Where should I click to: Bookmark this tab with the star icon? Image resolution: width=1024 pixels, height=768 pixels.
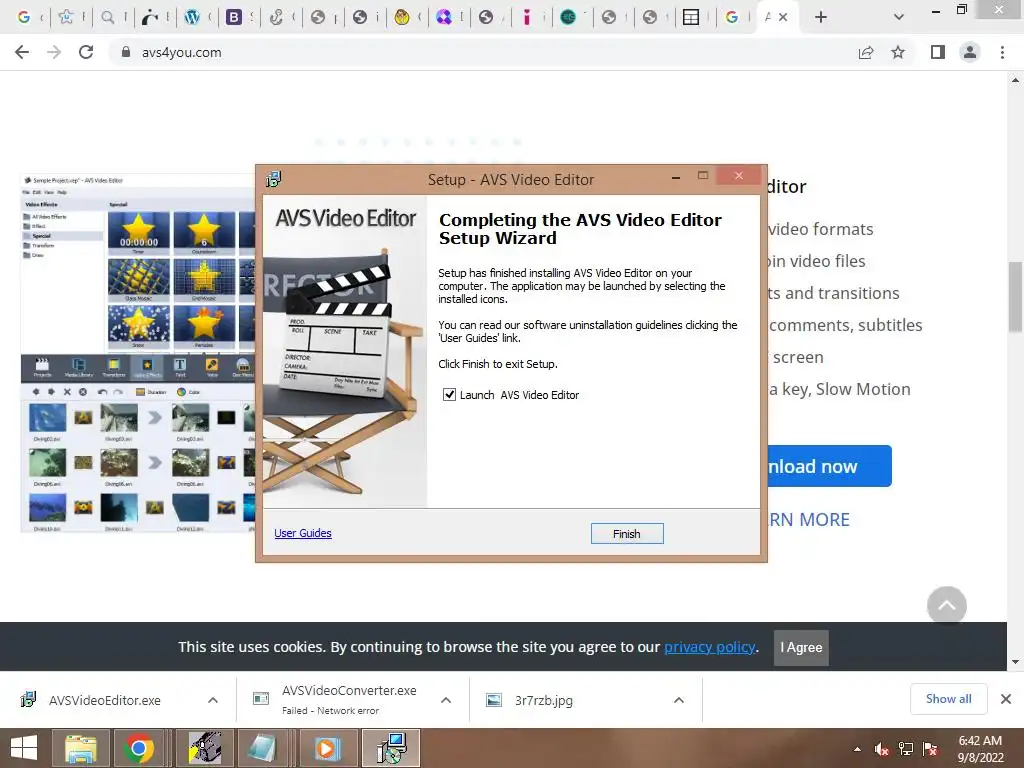click(x=898, y=52)
